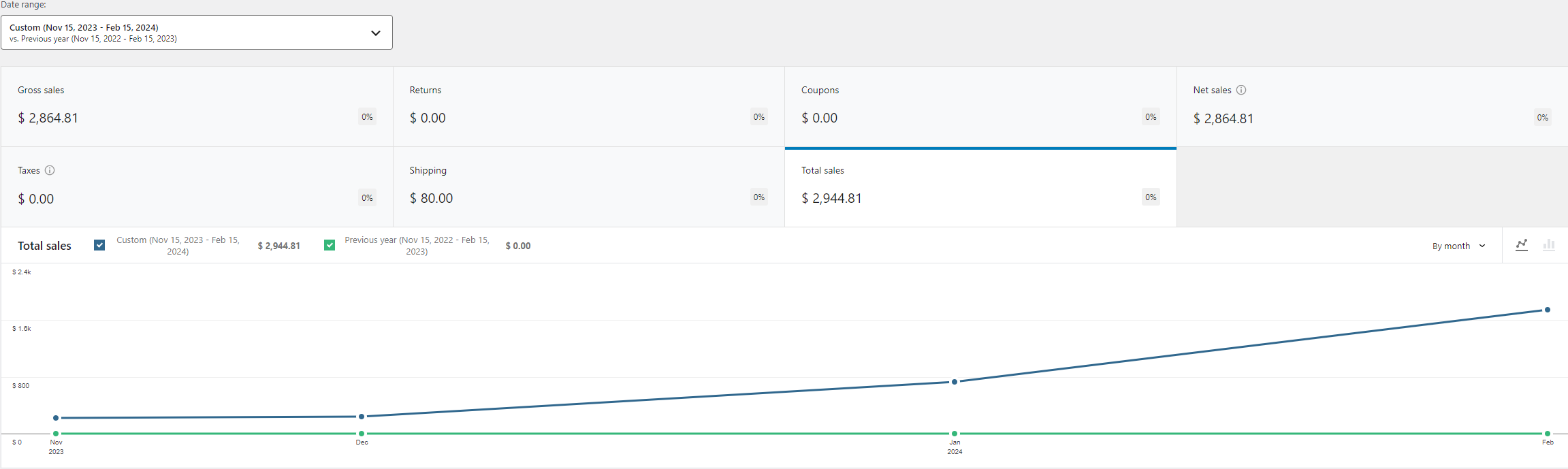
Task: Open the Date range dropdown
Action: 196,33
